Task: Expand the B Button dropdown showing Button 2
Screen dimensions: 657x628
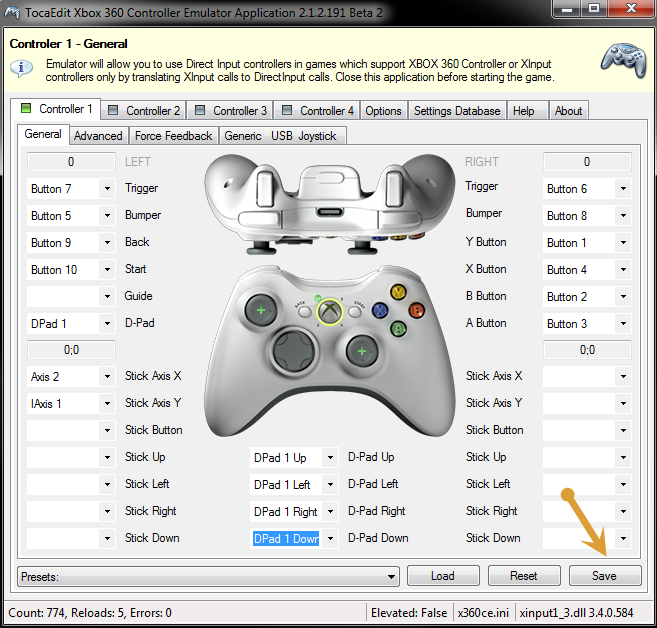Action: pos(623,296)
